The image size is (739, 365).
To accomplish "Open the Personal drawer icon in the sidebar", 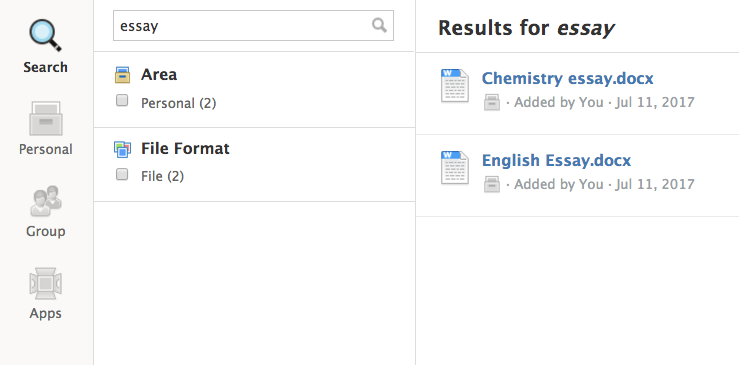I will [x=46, y=118].
